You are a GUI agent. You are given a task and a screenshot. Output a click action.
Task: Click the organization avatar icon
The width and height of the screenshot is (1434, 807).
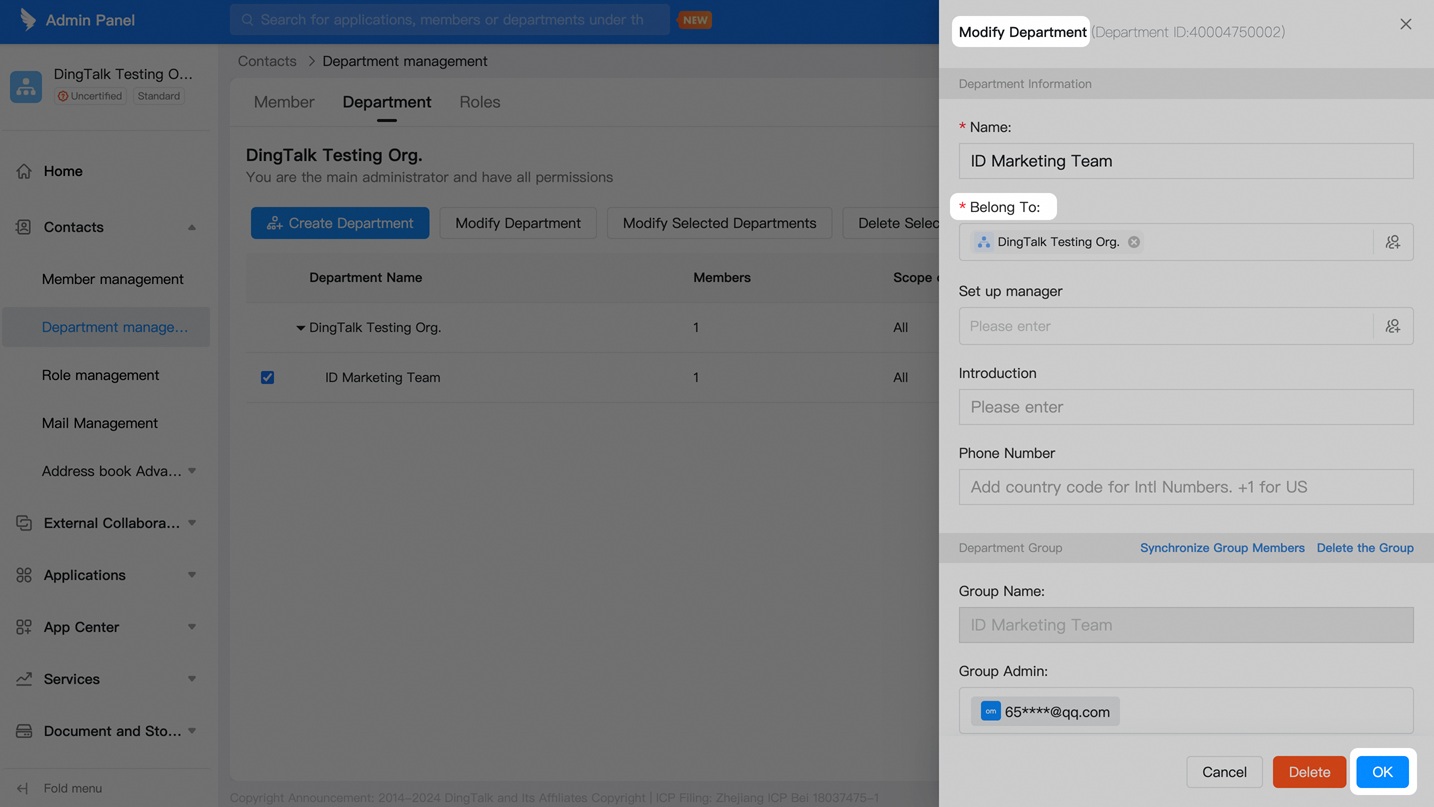pos(26,86)
